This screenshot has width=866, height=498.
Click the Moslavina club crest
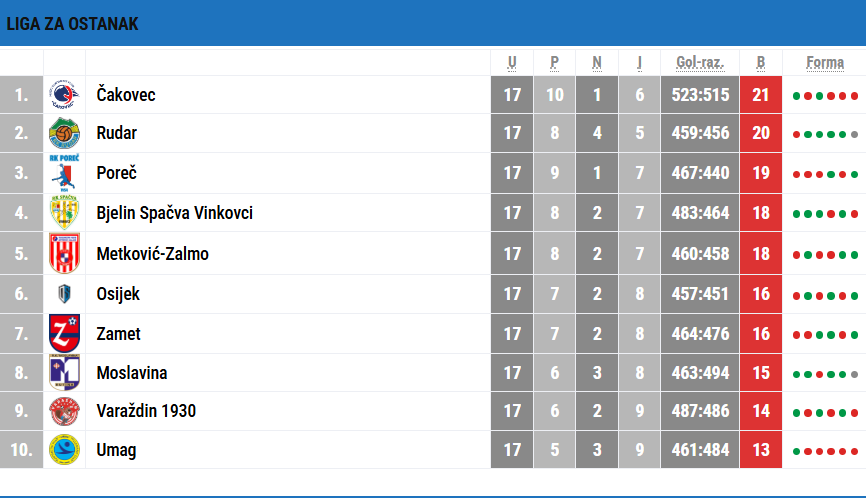click(x=64, y=373)
